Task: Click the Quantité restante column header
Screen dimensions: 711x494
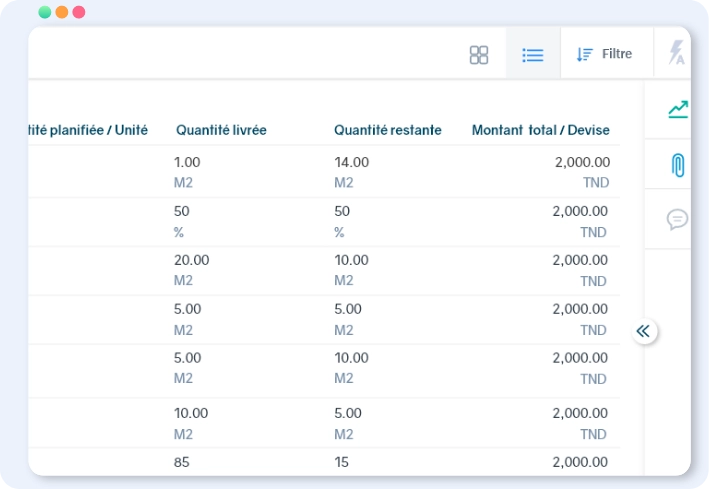Action: [x=388, y=130]
